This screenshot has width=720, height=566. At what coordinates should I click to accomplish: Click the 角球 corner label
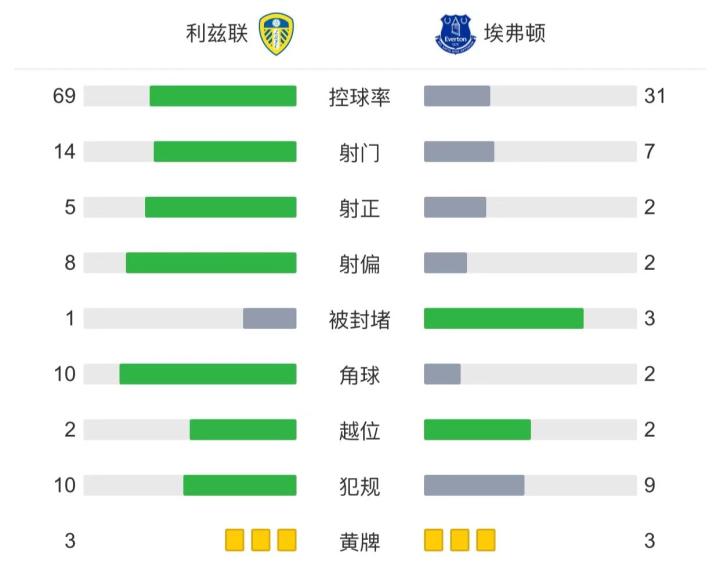pos(360,375)
